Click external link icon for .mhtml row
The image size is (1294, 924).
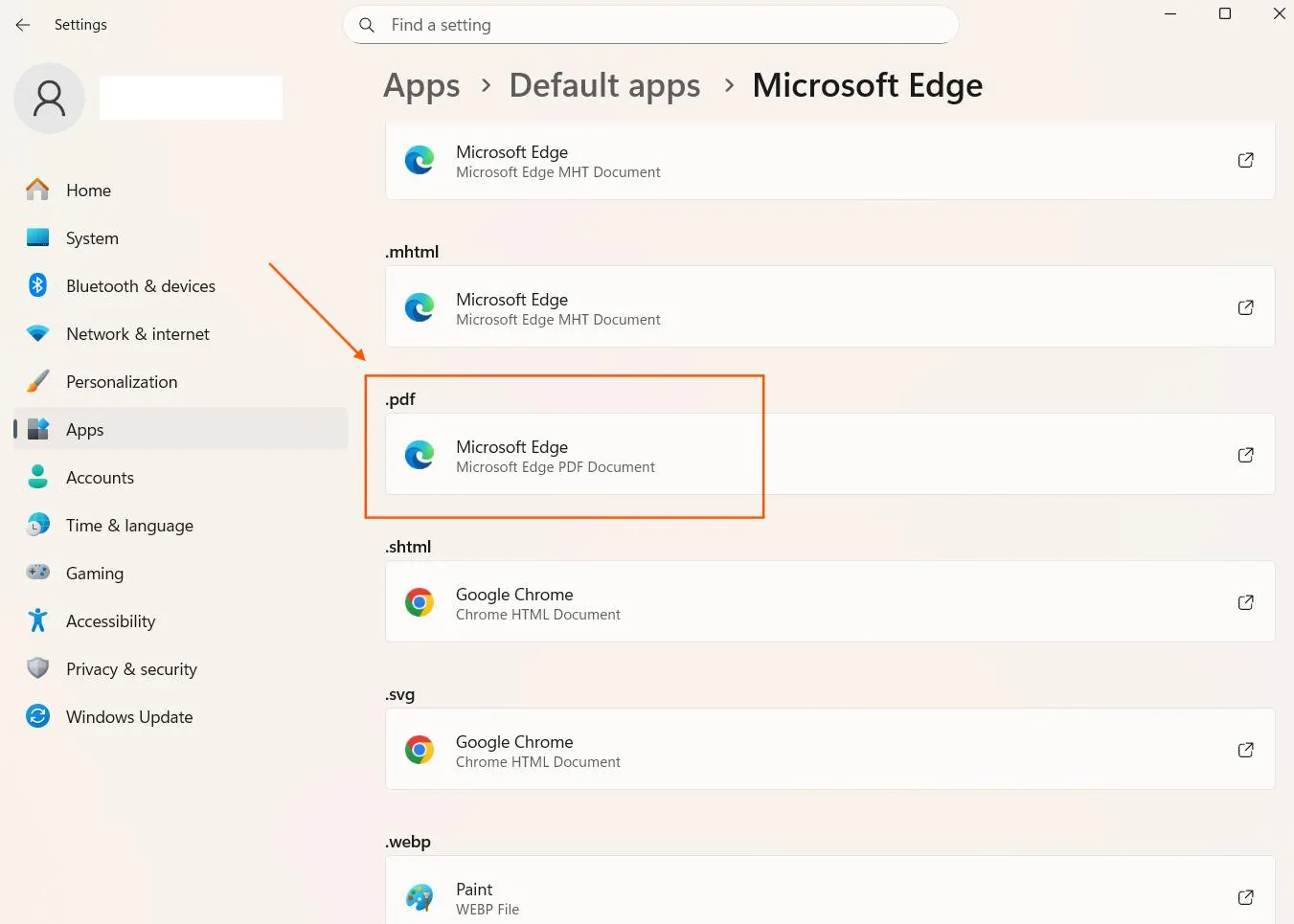coord(1245,307)
